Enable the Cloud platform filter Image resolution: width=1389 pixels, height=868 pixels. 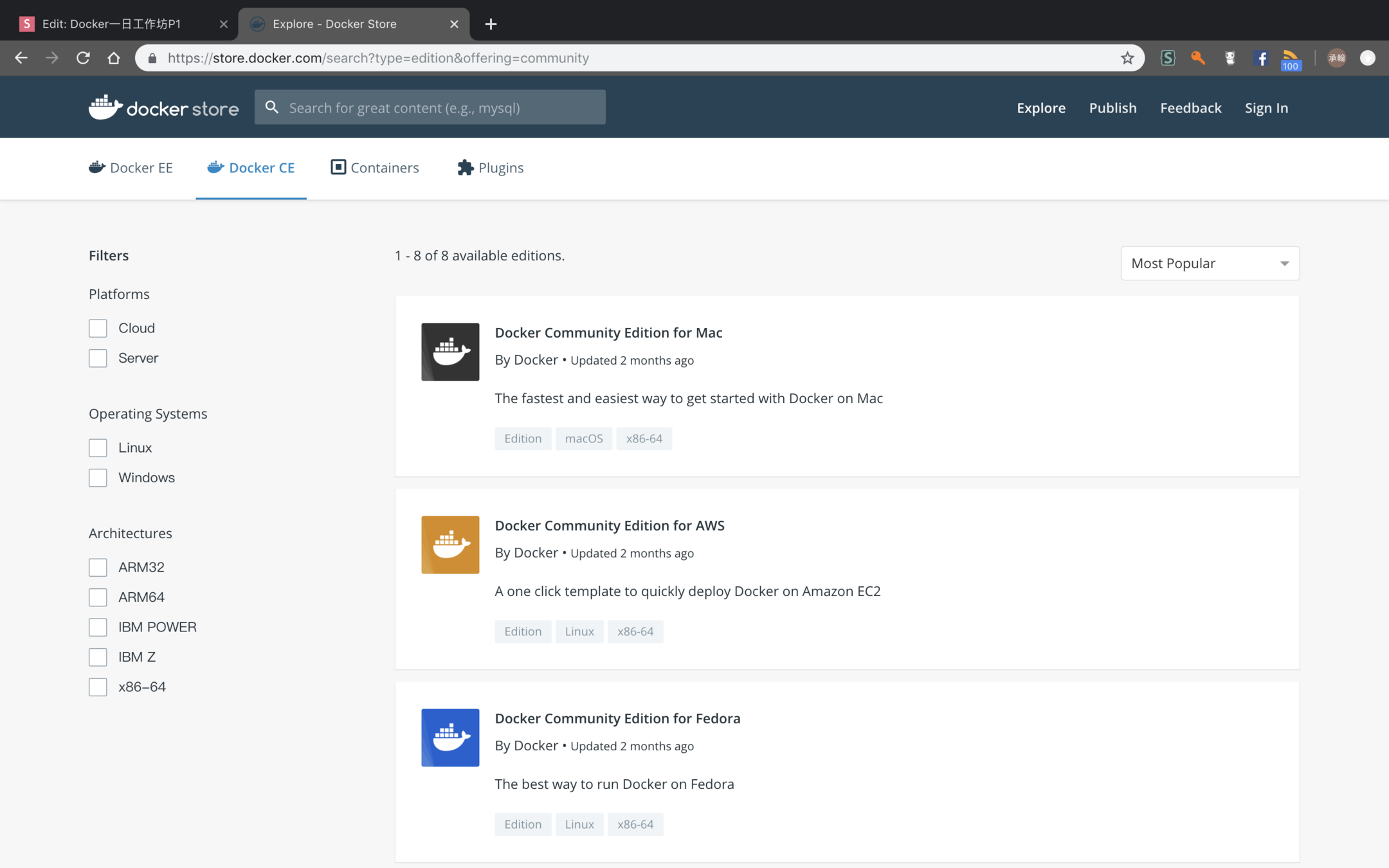(98, 328)
